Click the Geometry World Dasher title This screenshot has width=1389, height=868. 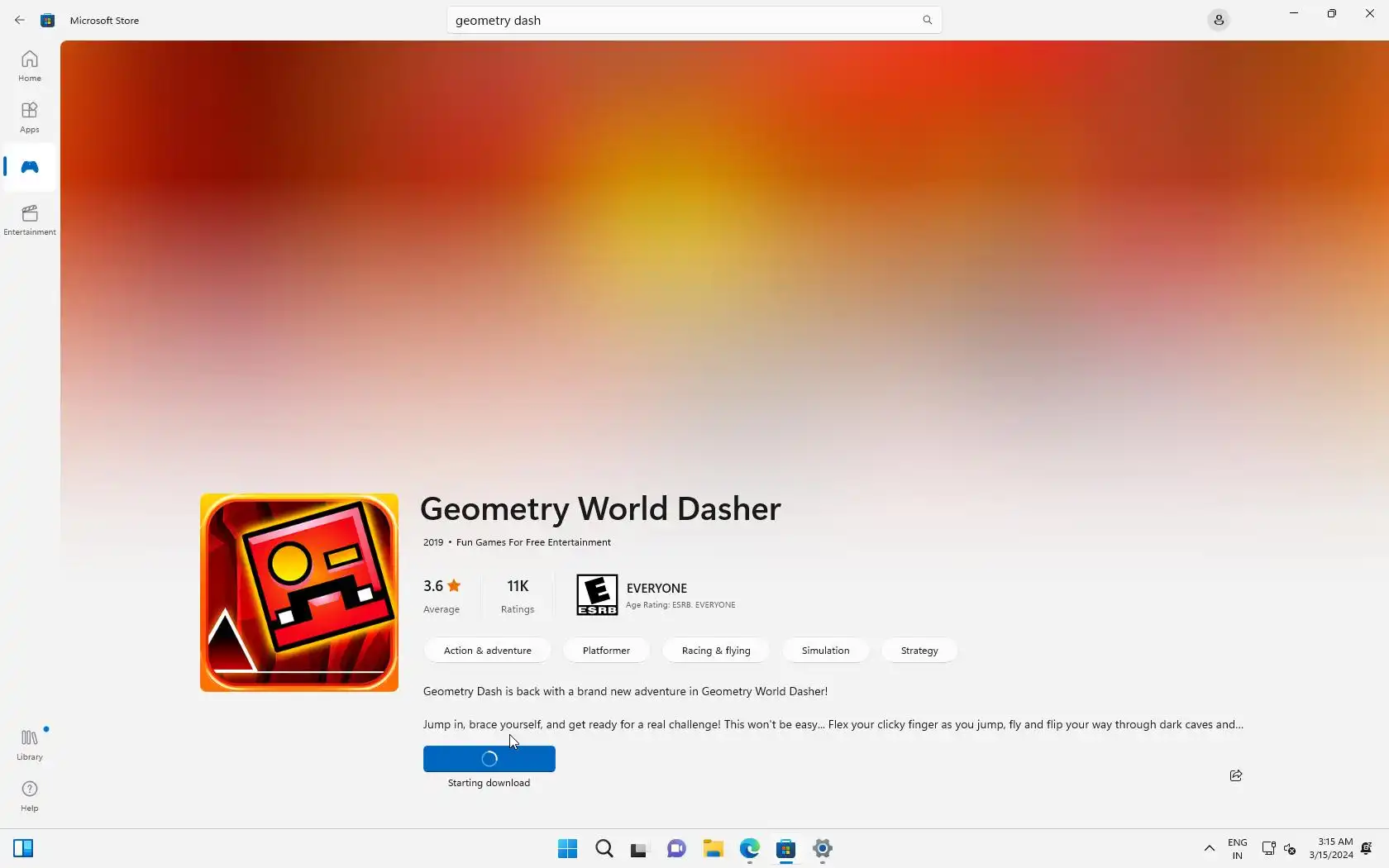pos(600,508)
